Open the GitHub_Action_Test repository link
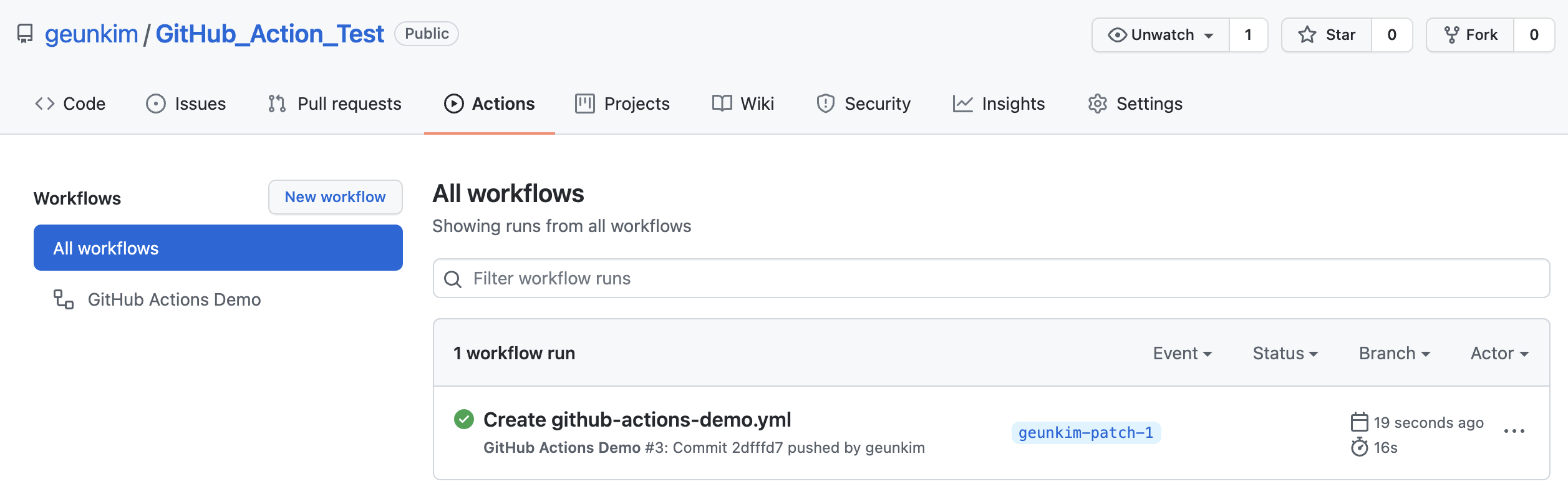This screenshot has height=489, width=1568. pyautogui.click(x=269, y=34)
